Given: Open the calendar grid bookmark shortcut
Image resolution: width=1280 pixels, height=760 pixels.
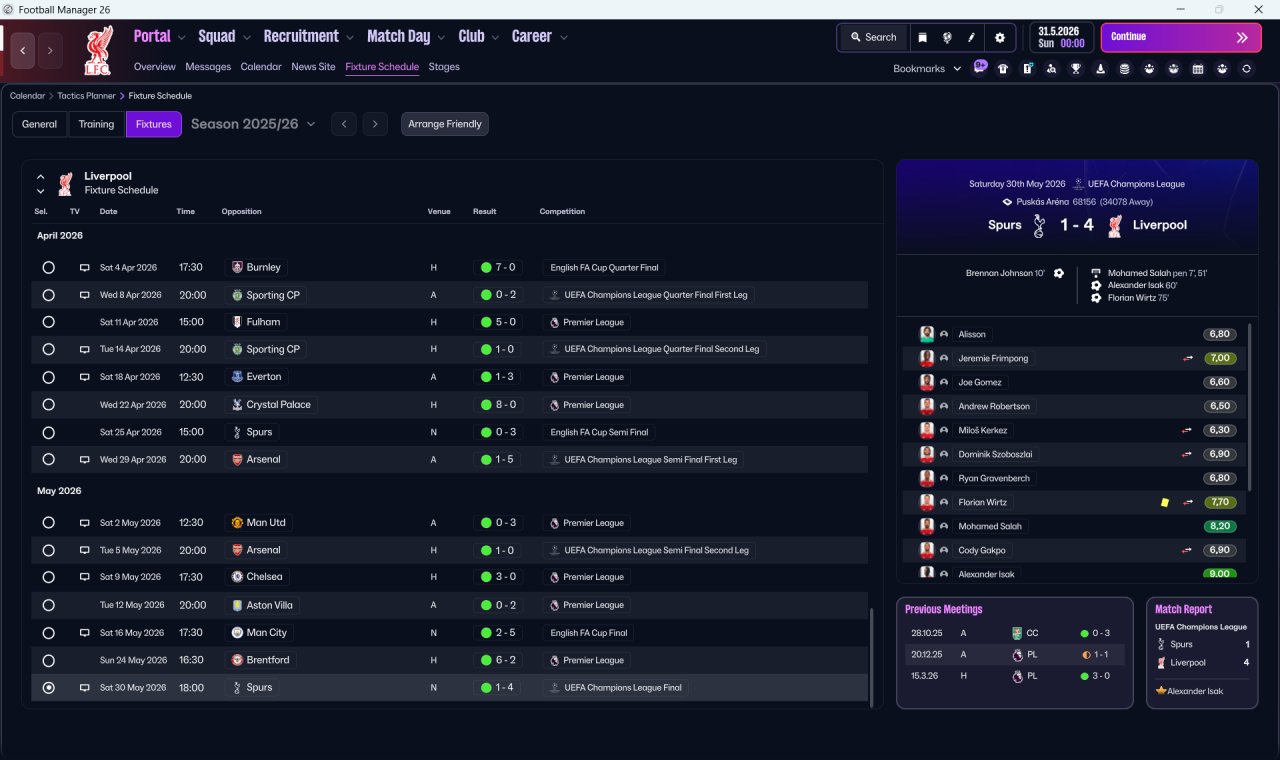Looking at the screenshot, I should (1198, 69).
